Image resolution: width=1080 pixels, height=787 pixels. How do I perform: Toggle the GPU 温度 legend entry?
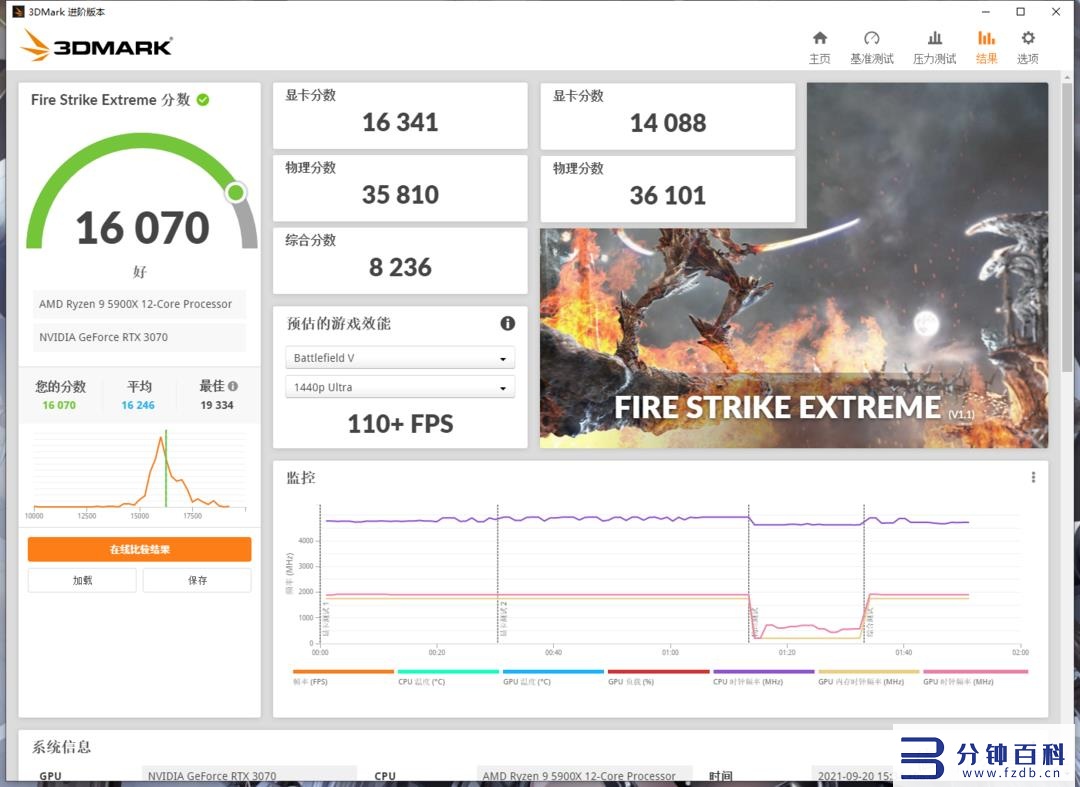(553, 676)
